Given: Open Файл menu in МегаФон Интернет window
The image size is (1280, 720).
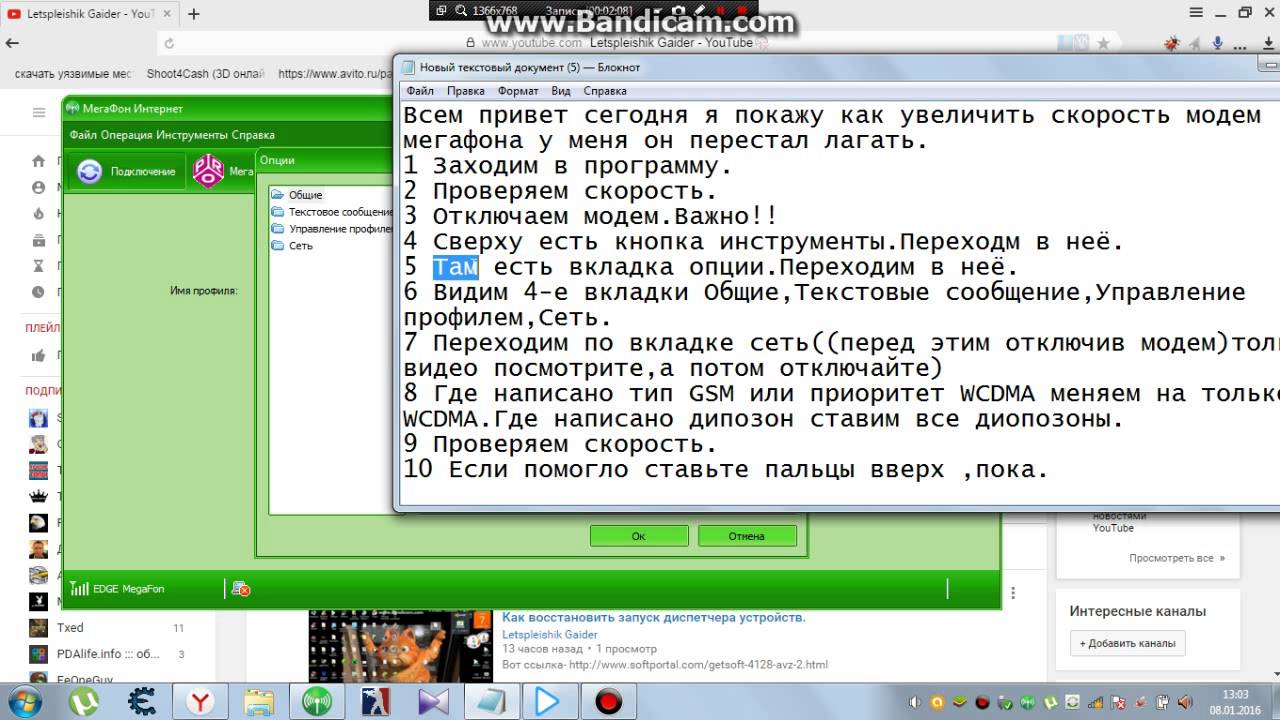Looking at the screenshot, I should point(83,135).
